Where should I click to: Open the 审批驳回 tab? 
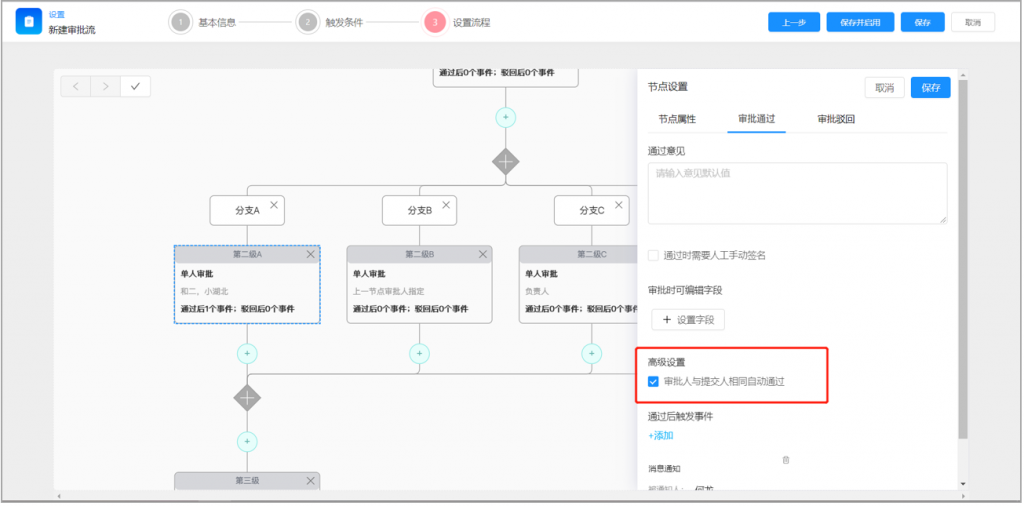point(836,119)
